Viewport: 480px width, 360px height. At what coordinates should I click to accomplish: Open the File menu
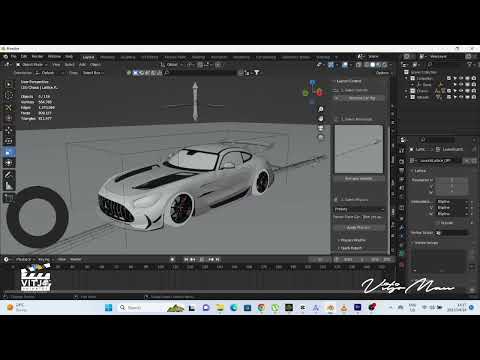click(x=14, y=56)
